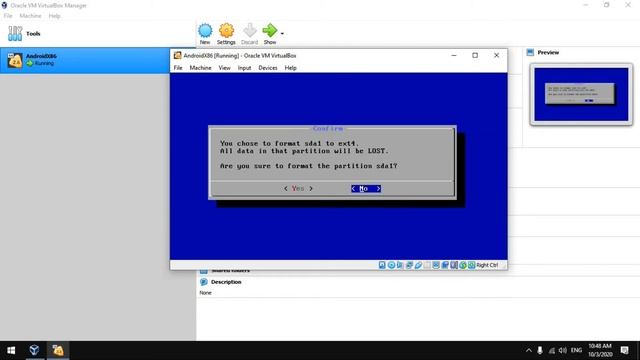Open Machine menu in VirtualBox Manager
Screen dimensions: 640x360
tap(30, 16)
